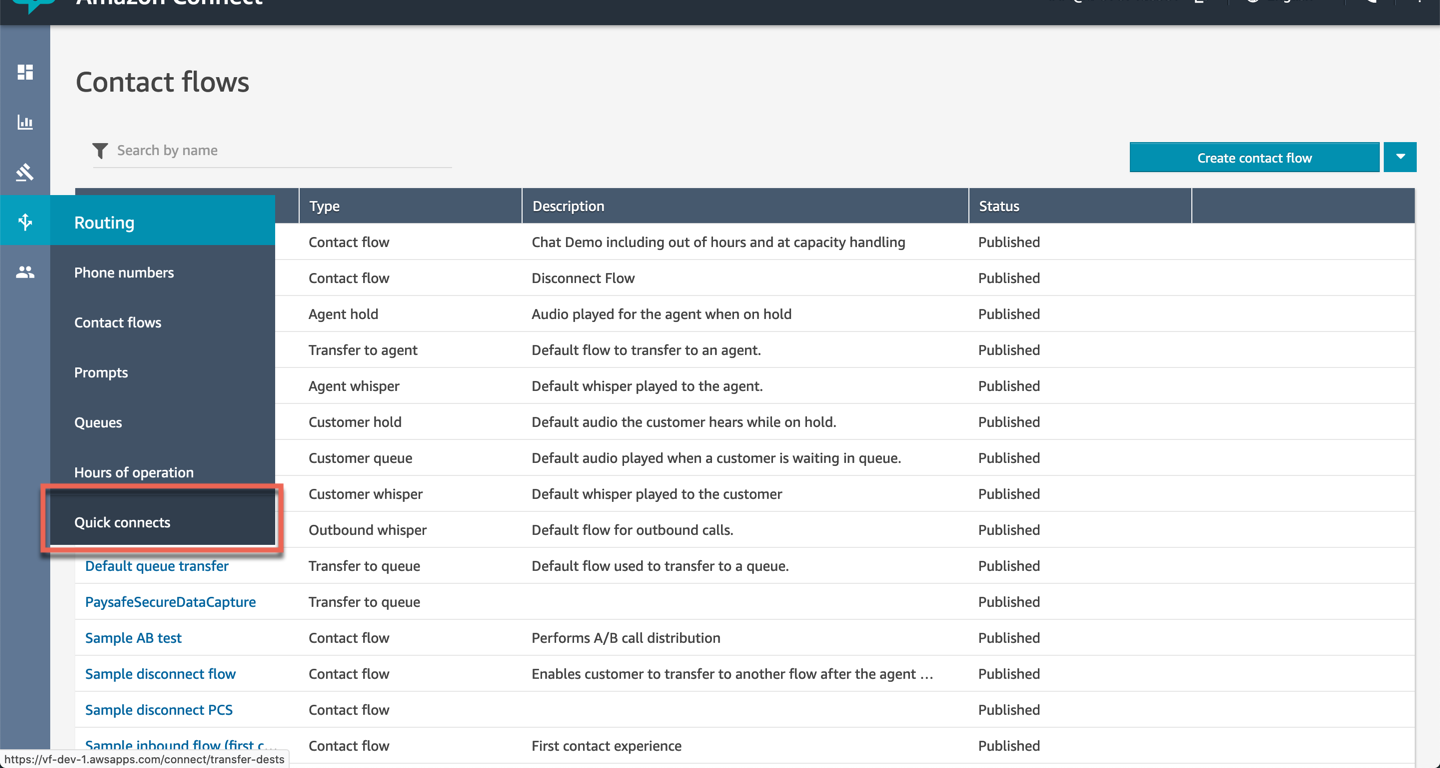Open the Metrics bar chart icon
Image resolution: width=1440 pixels, height=768 pixels.
[x=25, y=122]
